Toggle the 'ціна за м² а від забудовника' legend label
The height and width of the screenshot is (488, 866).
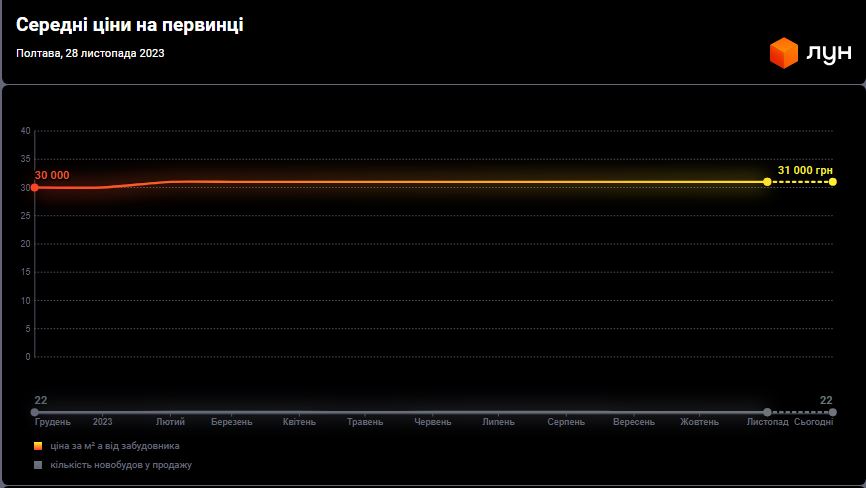pos(115,446)
